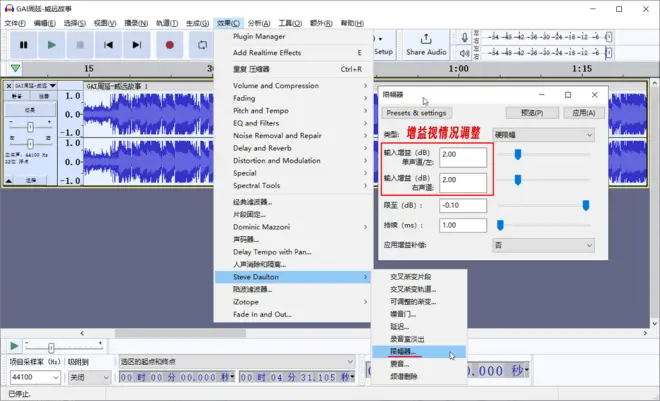The image size is (660, 401).
Task: Click the track 选择 button
Action: pos(31,181)
